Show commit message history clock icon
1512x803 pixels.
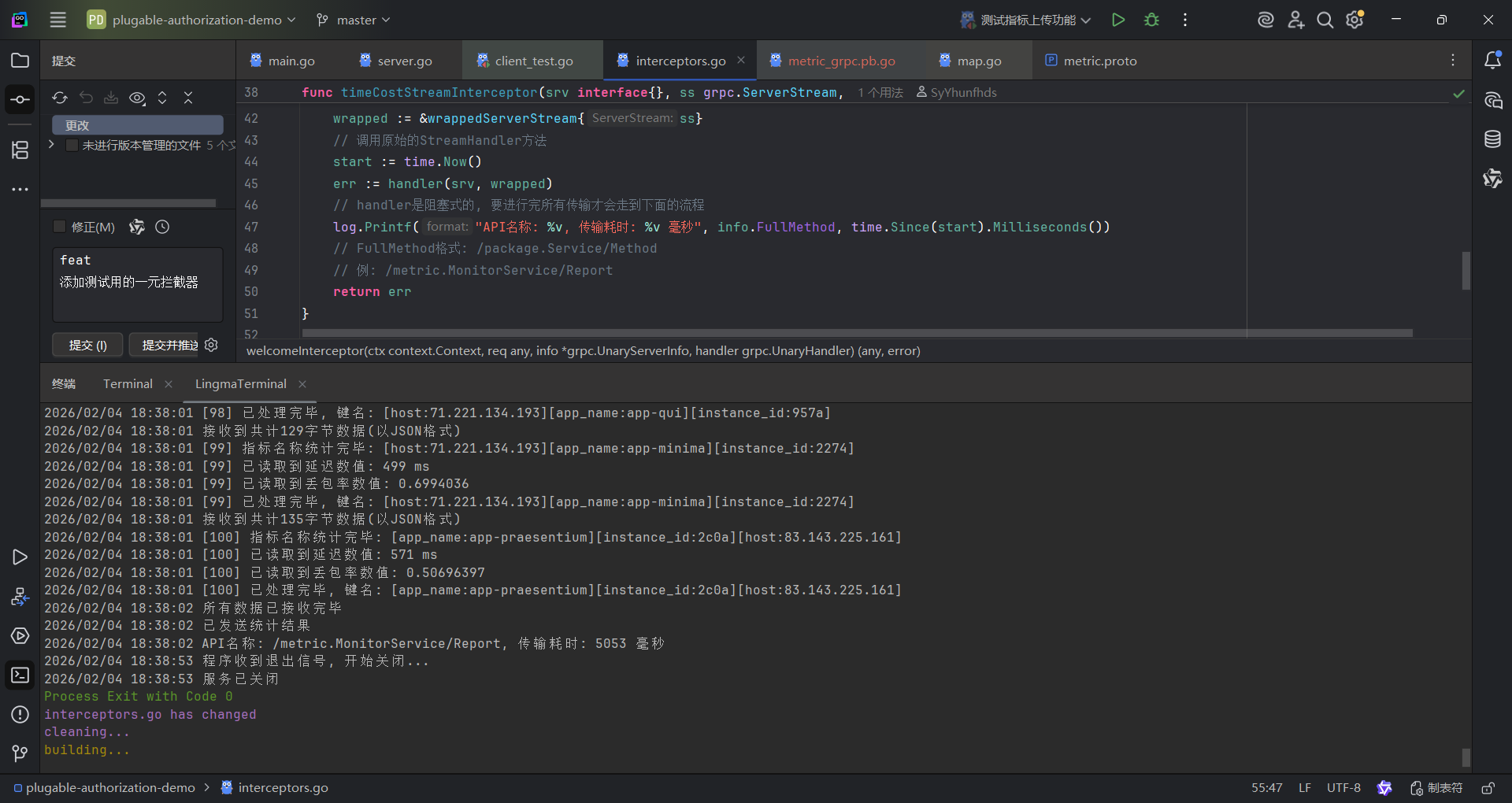162,227
